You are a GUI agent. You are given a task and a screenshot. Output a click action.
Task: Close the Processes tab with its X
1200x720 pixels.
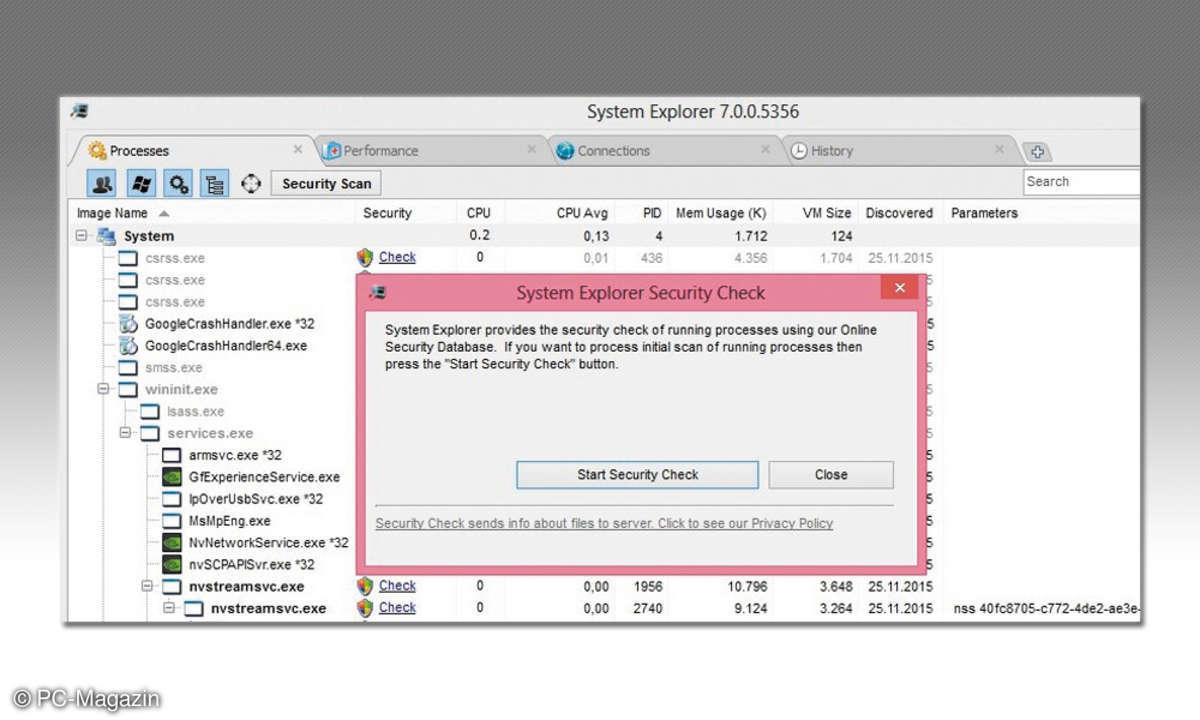[x=298, y=150]
